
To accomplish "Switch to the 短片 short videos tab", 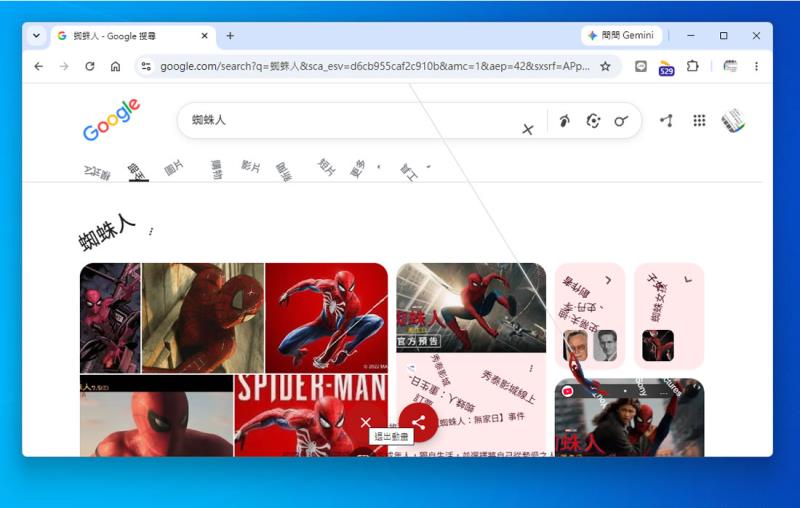I will pos(327,167).
